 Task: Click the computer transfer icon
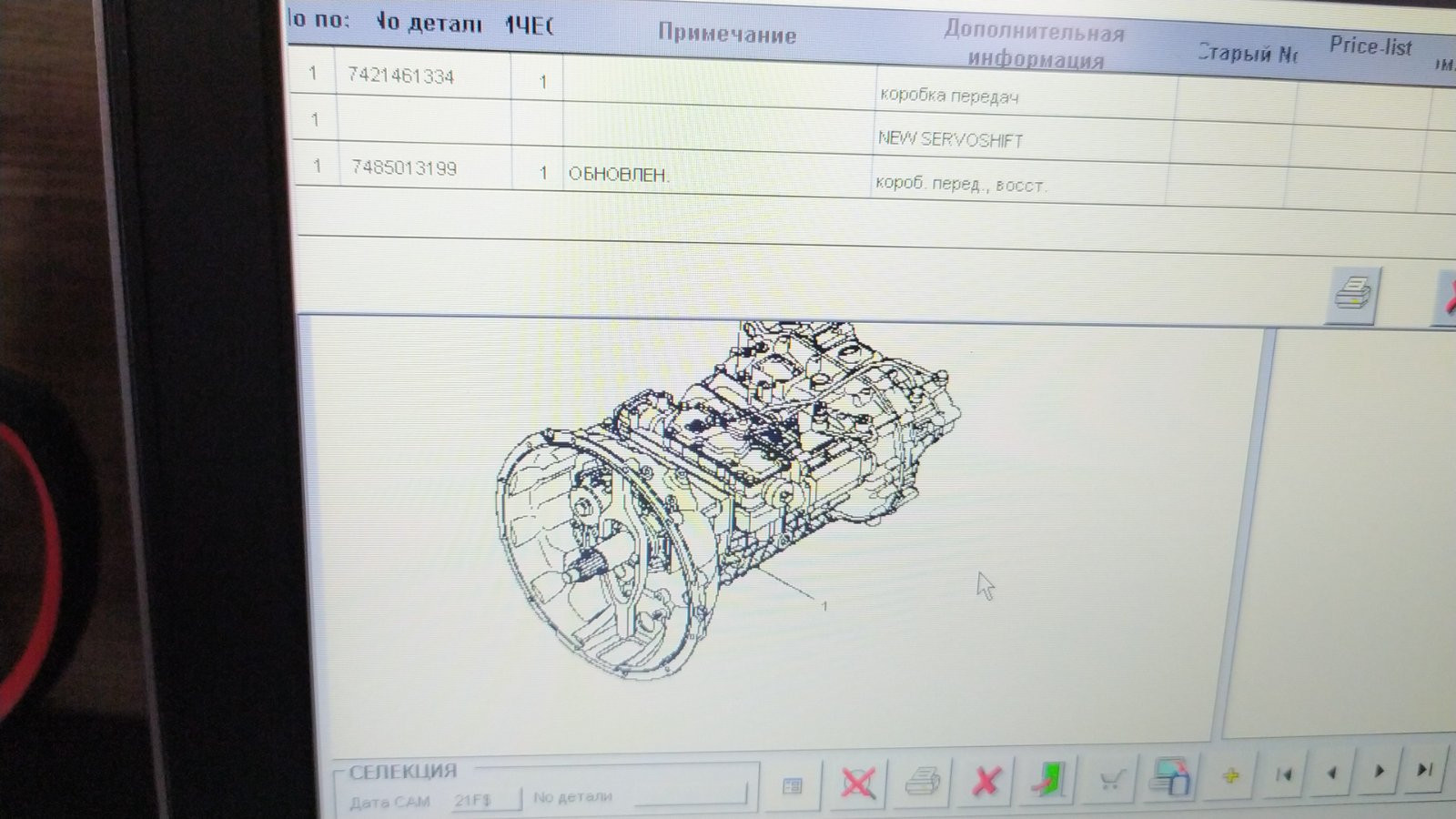(x=1170, y=778)
